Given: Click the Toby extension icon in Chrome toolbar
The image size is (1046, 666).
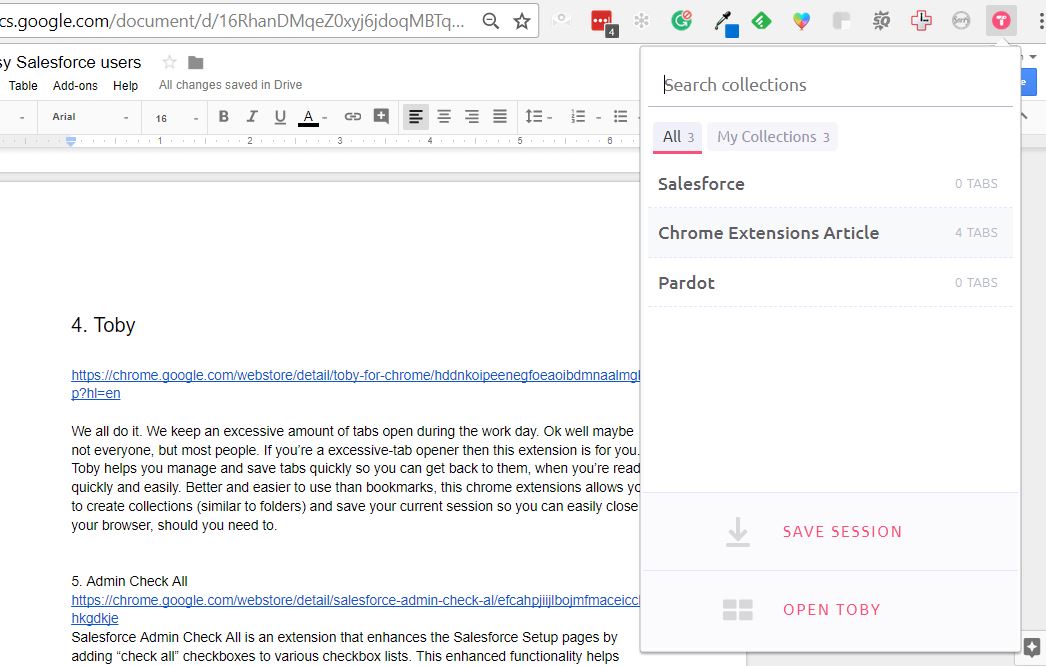Looking at the screenshot, I should (x=1001, y=21).
